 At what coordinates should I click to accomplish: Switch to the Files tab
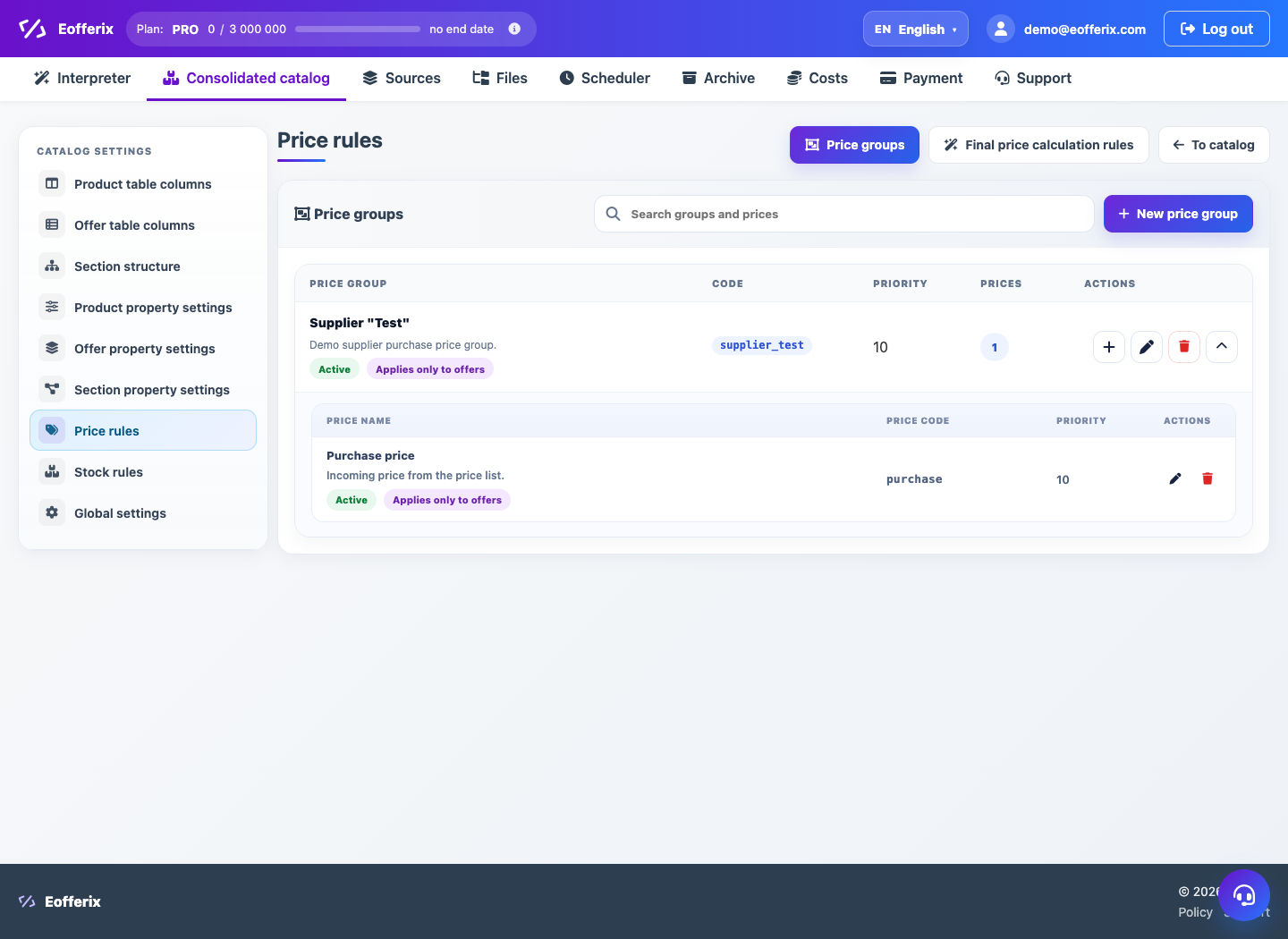tap(500, 78)
